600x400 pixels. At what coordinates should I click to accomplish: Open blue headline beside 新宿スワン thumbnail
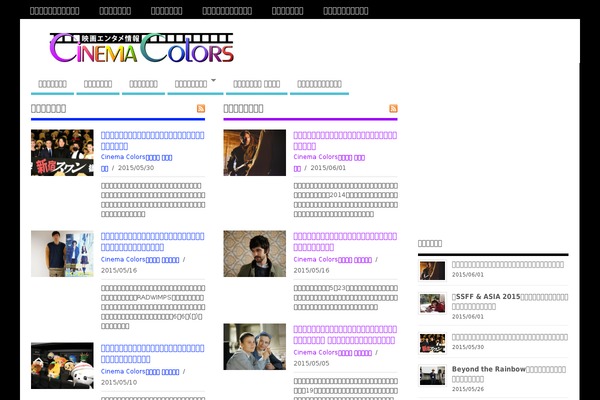point(152,140)
